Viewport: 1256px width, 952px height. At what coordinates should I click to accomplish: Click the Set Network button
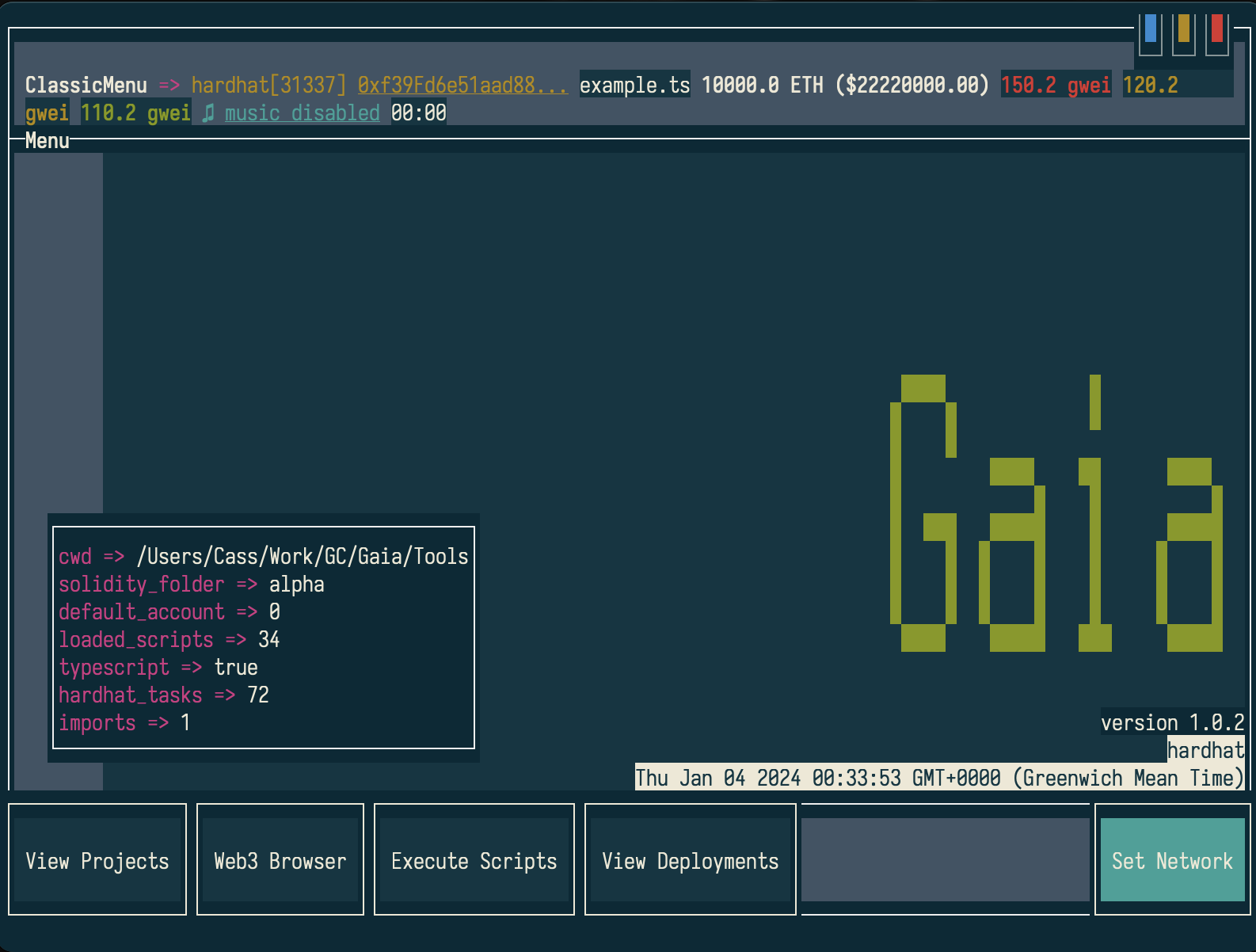tap(1173, 860)
